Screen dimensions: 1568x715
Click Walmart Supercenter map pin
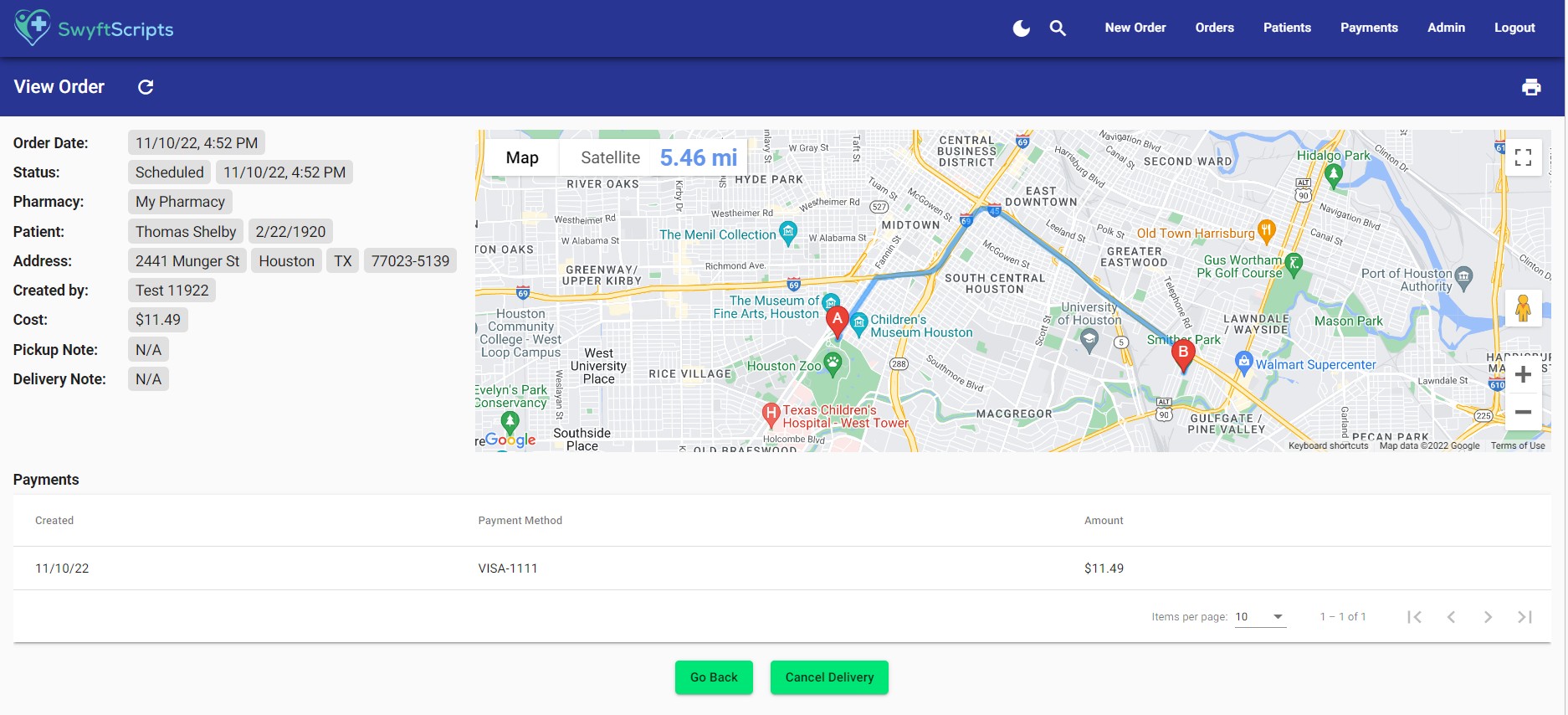[1243, 363]
